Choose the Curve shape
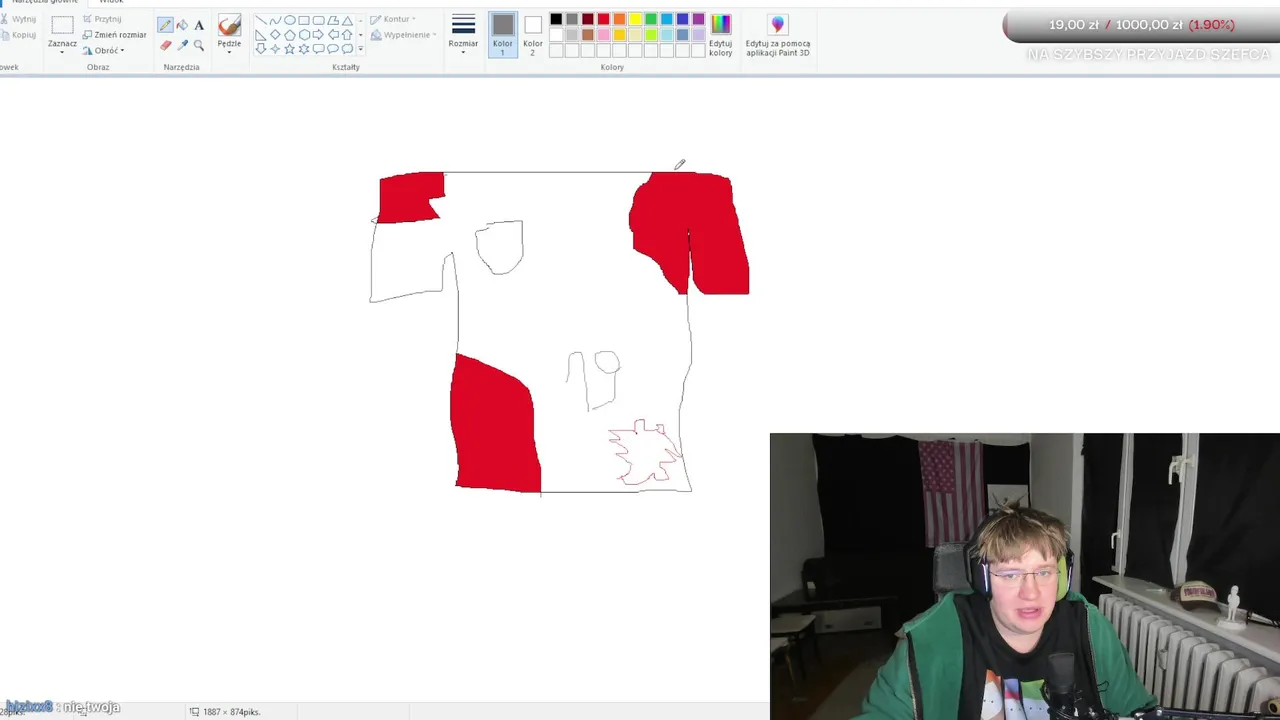This screenshot has height=720, width=1280. pos(275,20)
